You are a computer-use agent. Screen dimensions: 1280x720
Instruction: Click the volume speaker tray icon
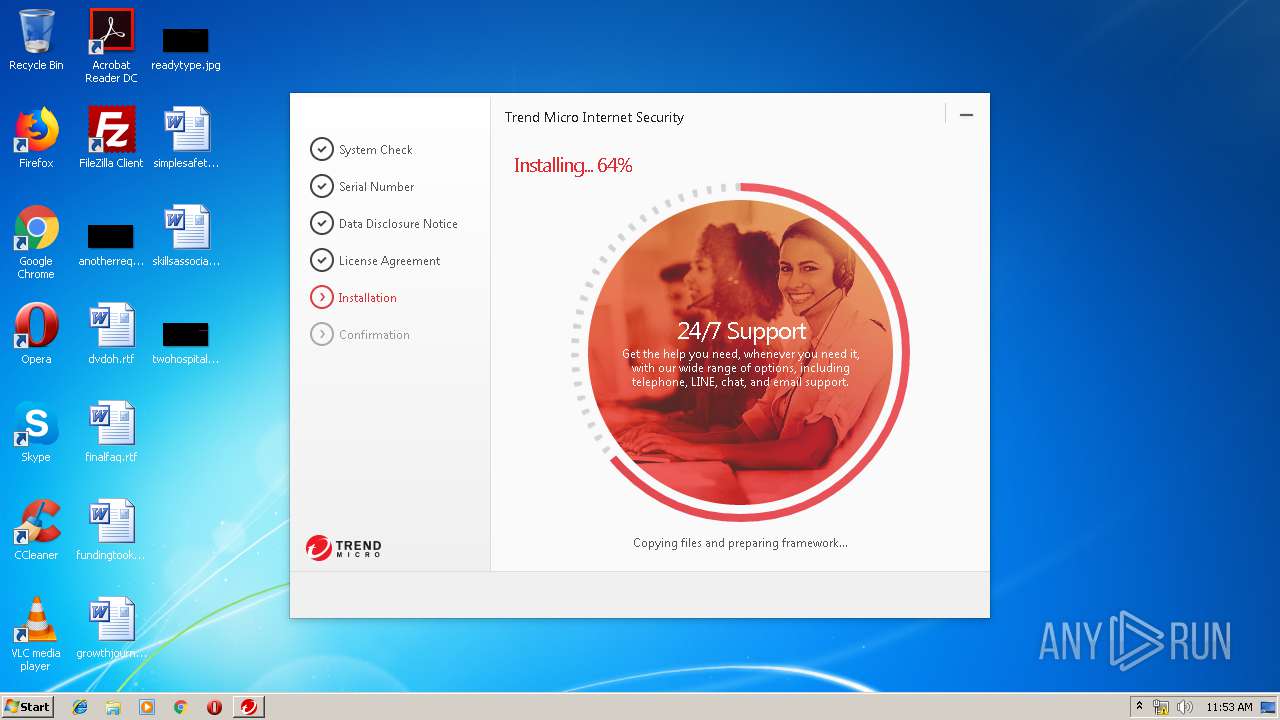[x=1184, y=707]
